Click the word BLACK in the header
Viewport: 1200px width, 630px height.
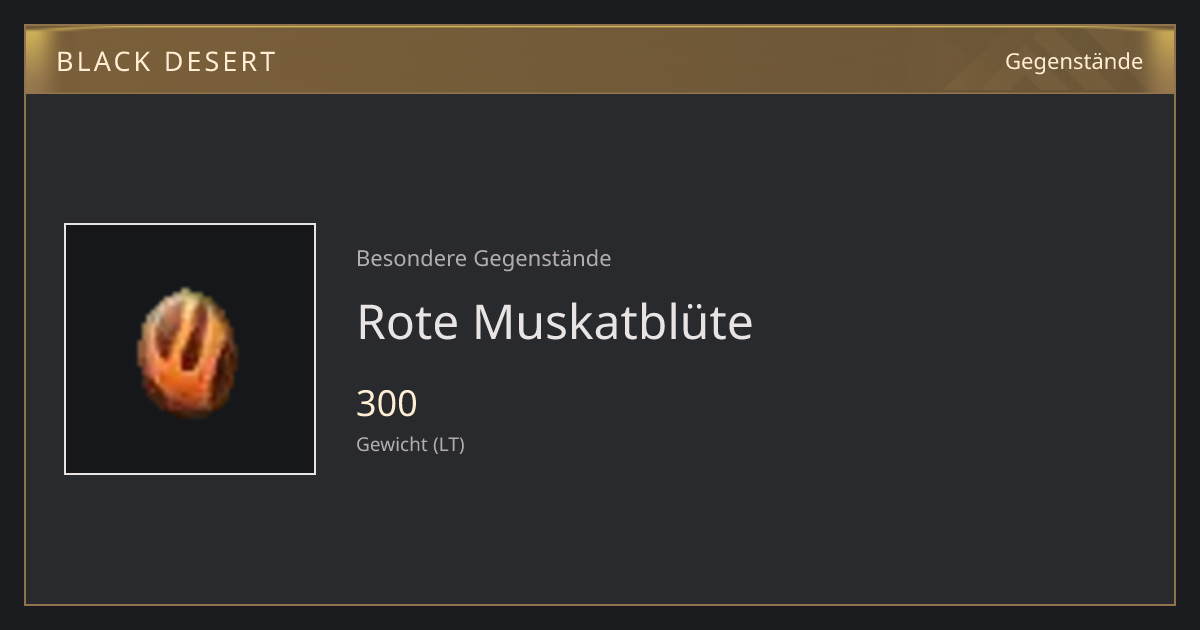(103, 62)
